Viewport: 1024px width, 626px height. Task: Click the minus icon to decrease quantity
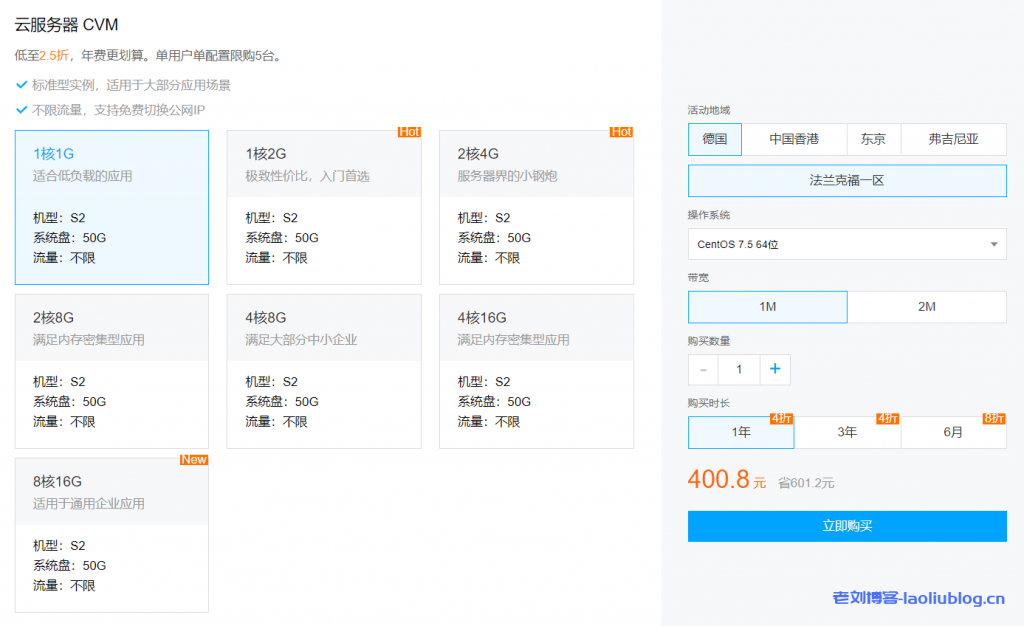click(703, 369)
